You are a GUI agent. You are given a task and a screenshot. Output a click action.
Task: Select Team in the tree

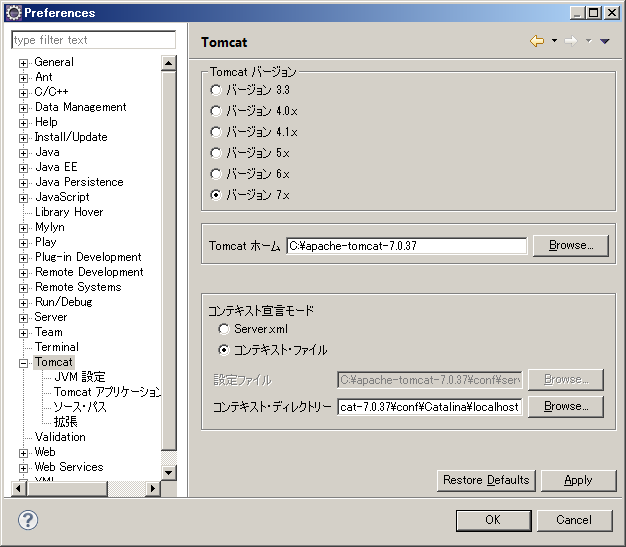pos(48,332)
